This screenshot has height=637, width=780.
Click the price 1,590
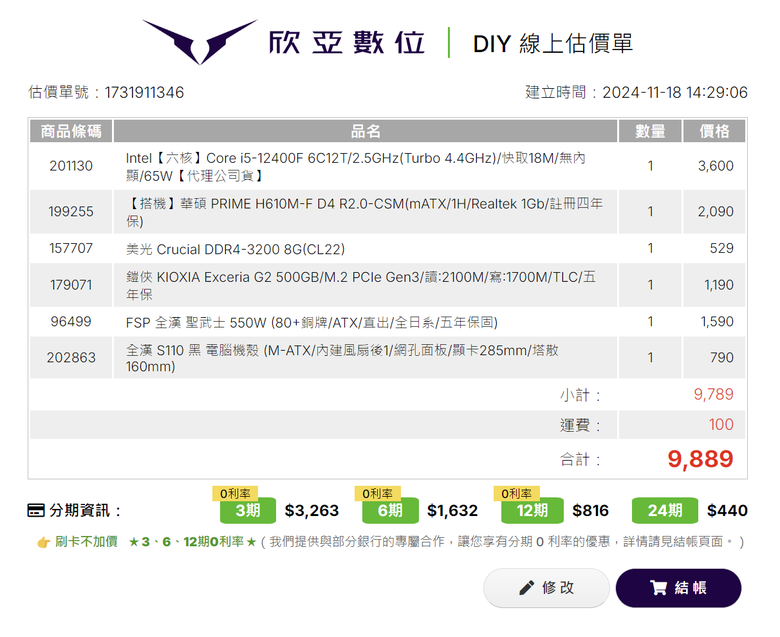pos(717,322)
